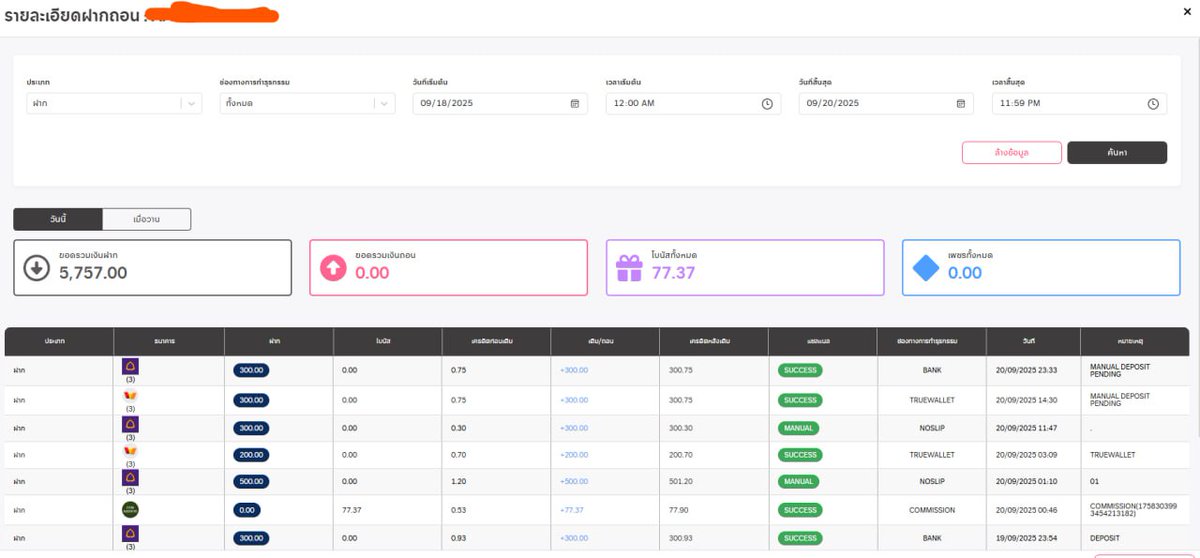Click the bank icon in the 20/09/2025 23:33 row
Screen dimensions: 1200x558
[130, 367]
